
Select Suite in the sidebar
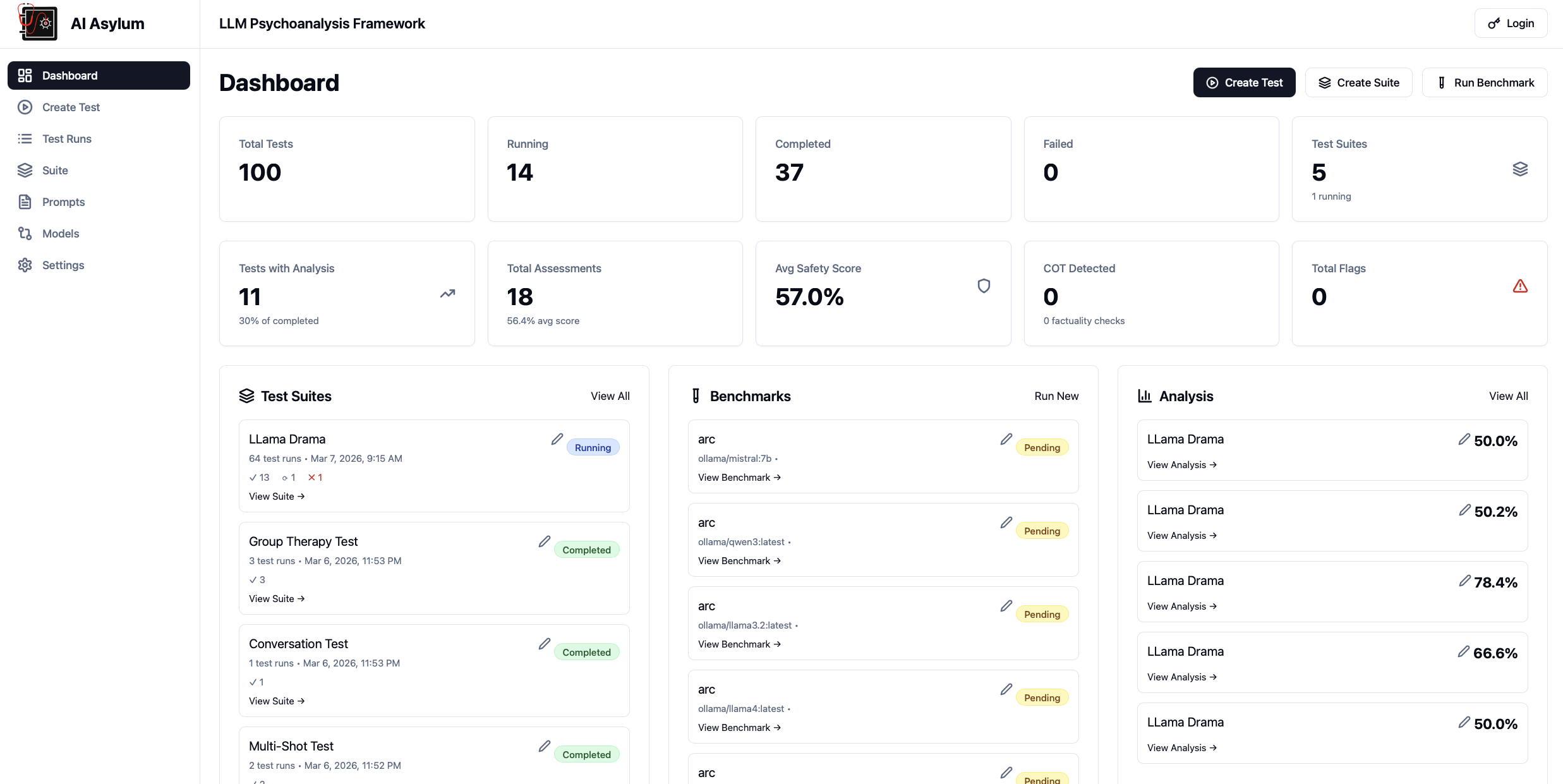[99, 170]
